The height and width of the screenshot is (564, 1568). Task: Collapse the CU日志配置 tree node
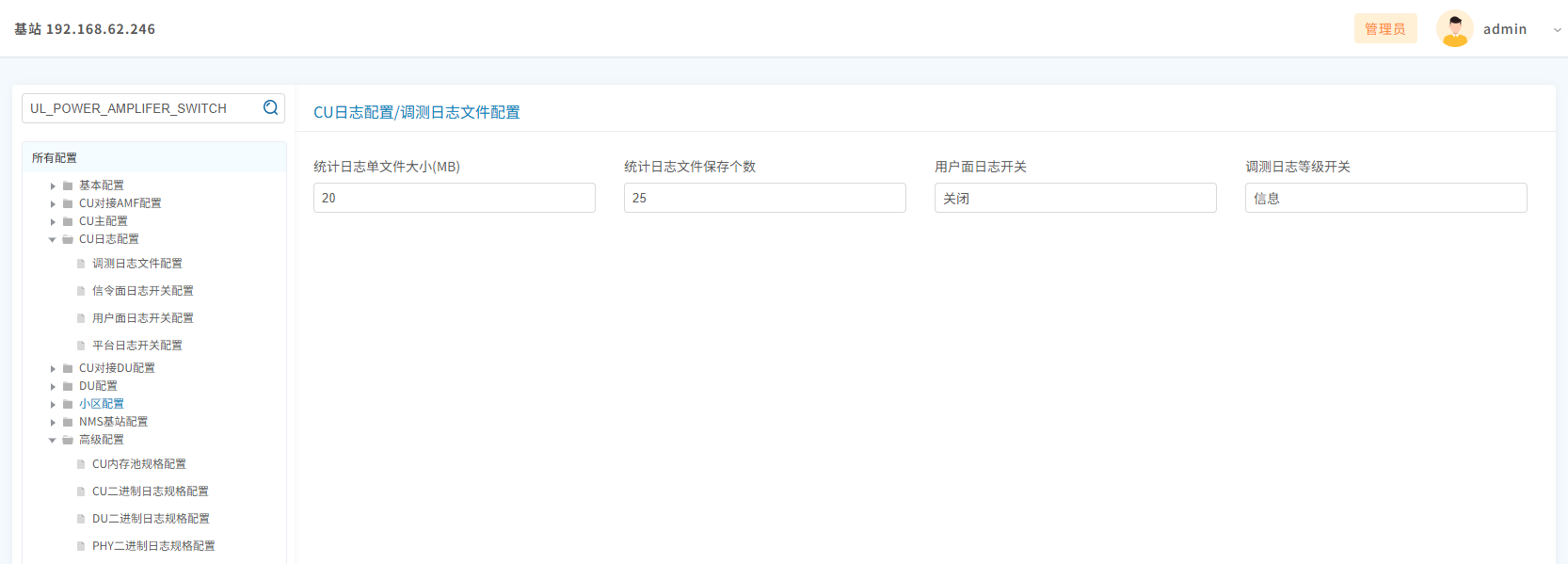click(53, 239)
